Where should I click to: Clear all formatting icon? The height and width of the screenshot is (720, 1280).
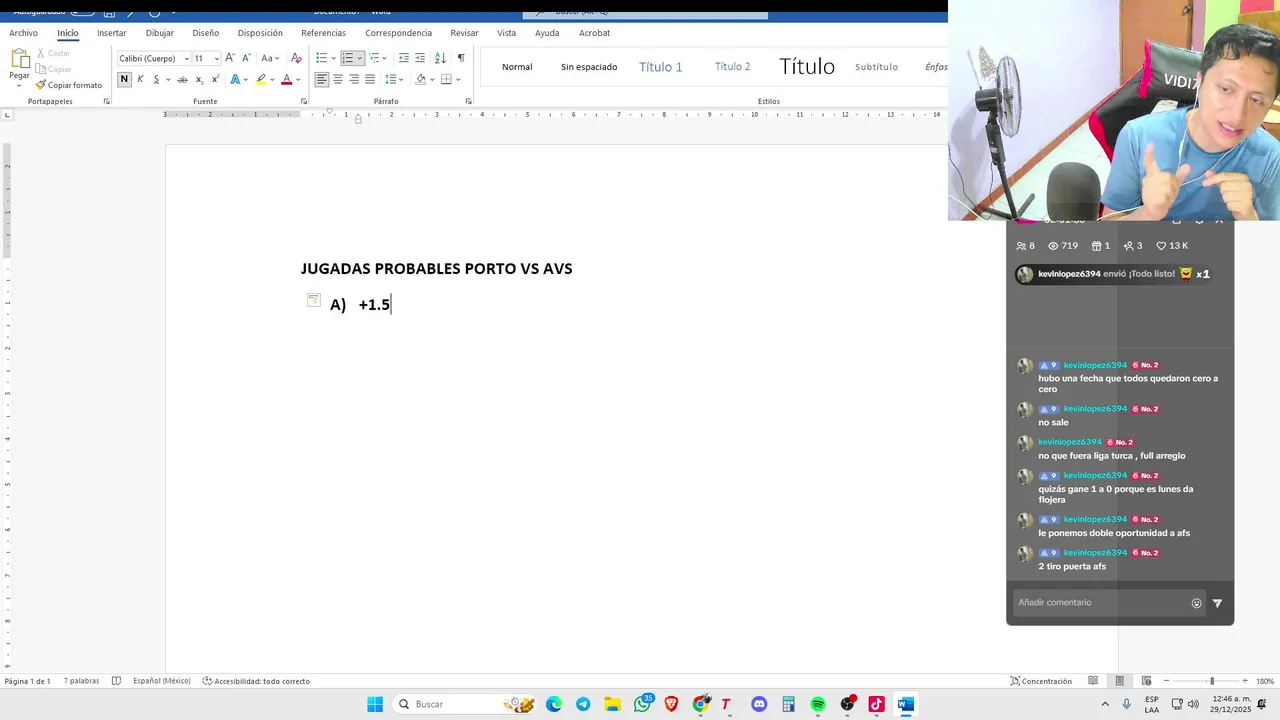pos(296,58)
